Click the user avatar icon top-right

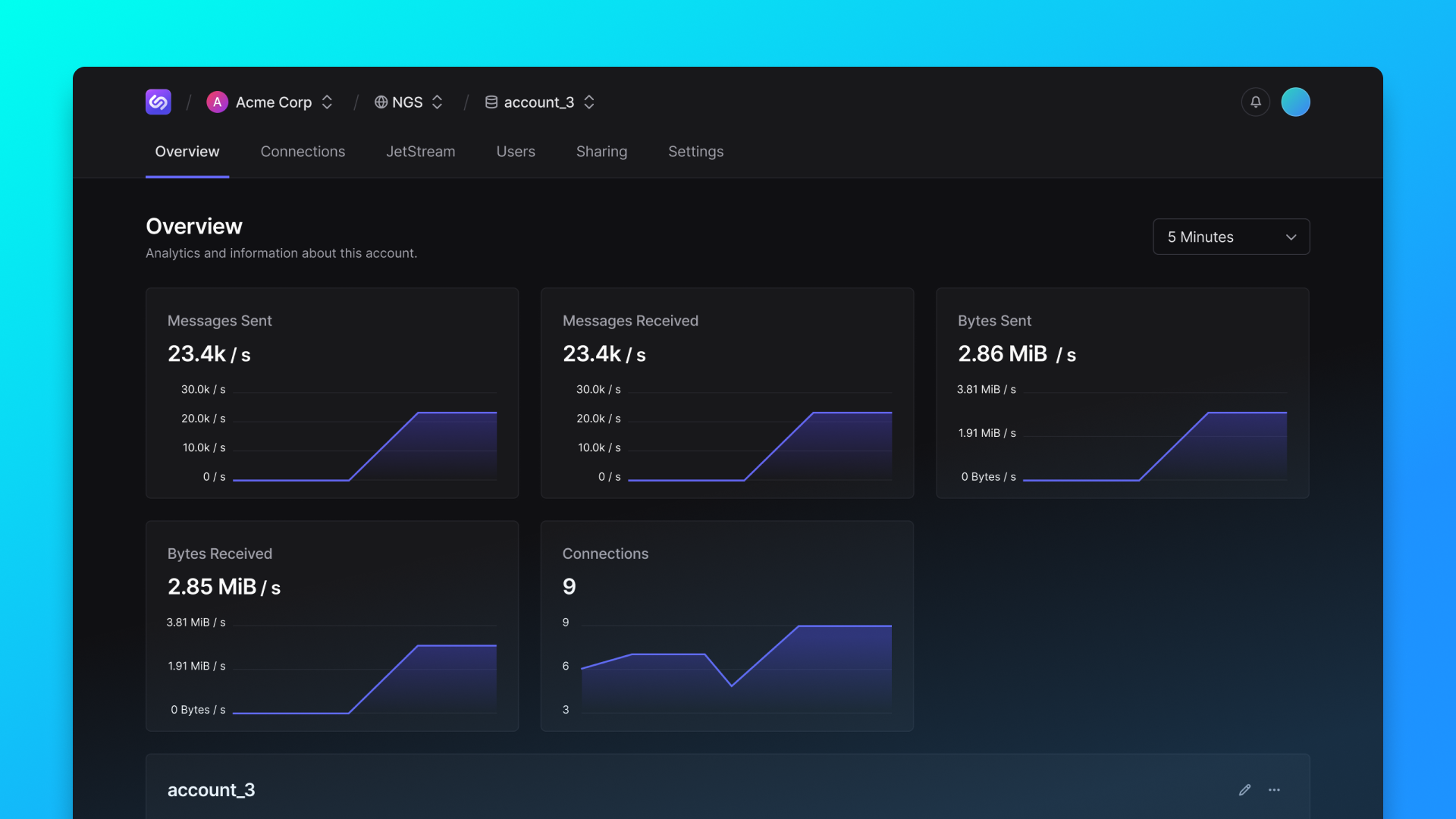(x=1295, y=101)
